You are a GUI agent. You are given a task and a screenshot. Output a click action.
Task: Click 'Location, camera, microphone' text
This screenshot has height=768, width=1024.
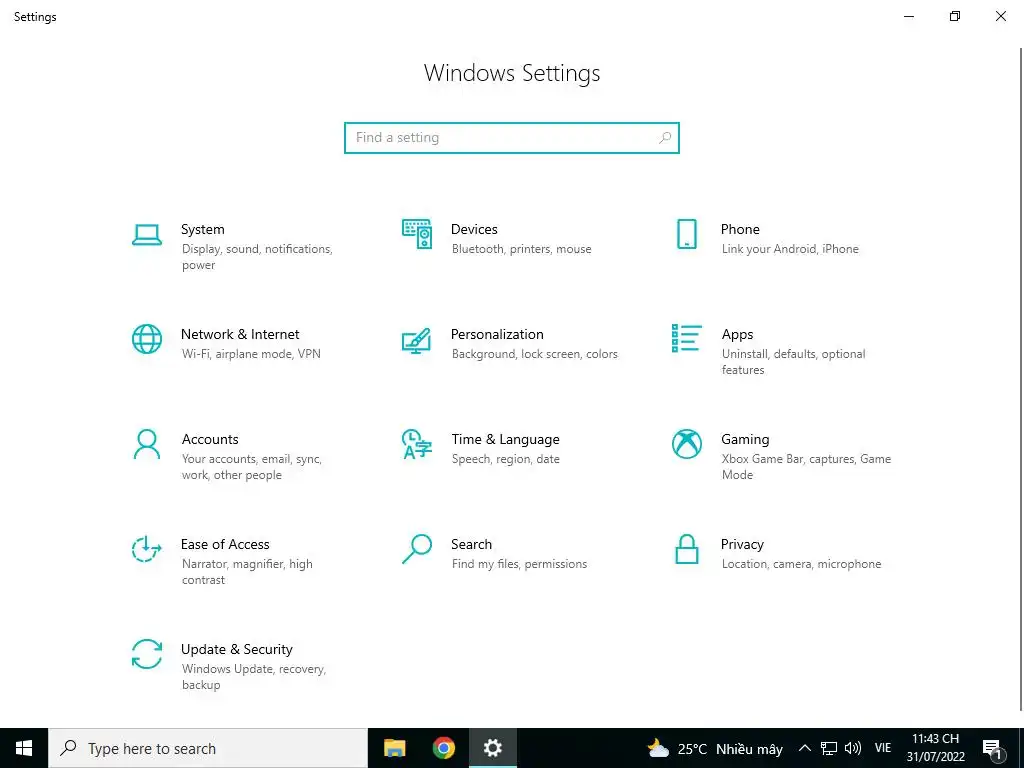[x=801, y=564]
